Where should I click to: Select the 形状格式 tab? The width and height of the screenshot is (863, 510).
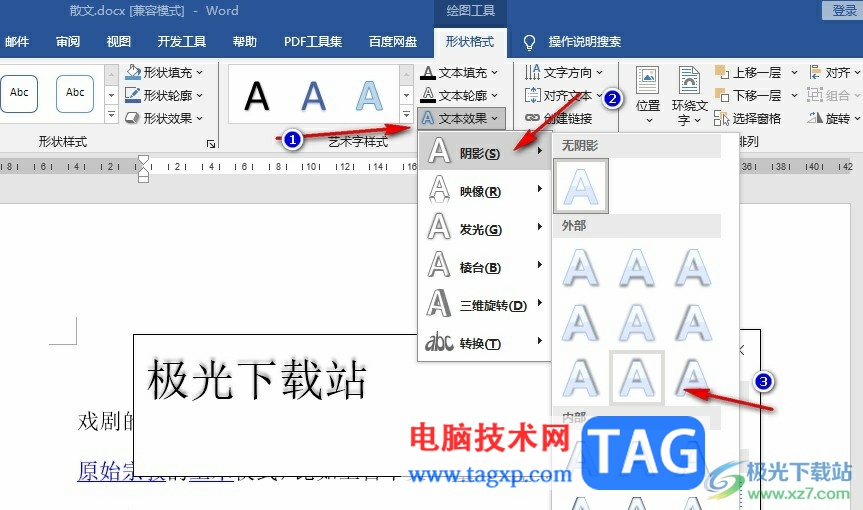469,42
